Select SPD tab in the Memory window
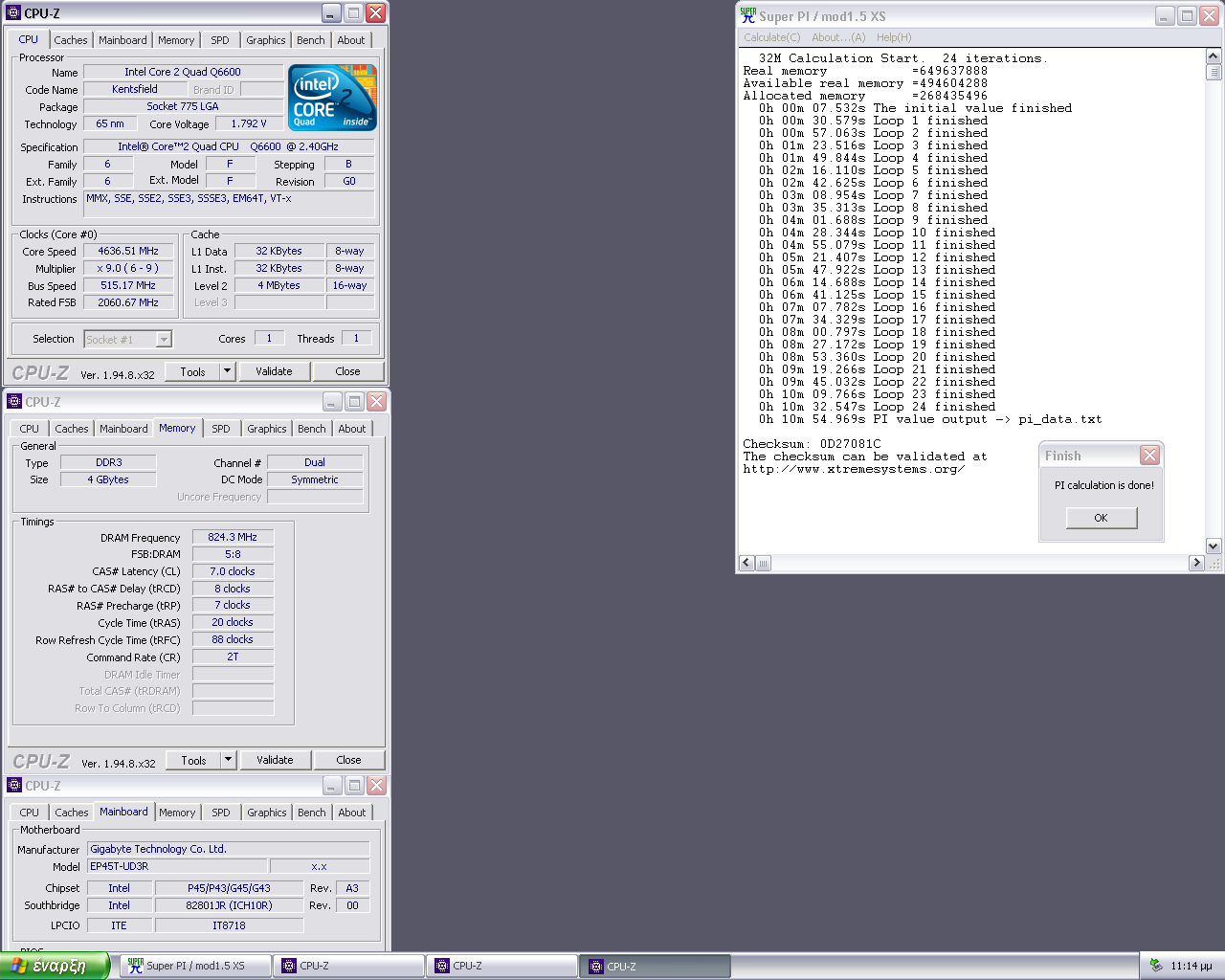Screen dimensions: 1225x980 221,429
